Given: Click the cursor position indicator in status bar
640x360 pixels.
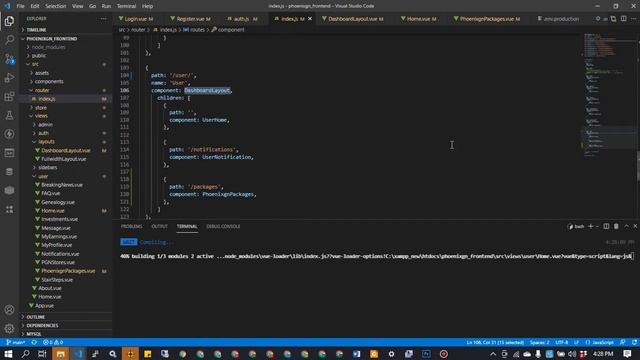Looking at the screenshot, I should (495, 342).
